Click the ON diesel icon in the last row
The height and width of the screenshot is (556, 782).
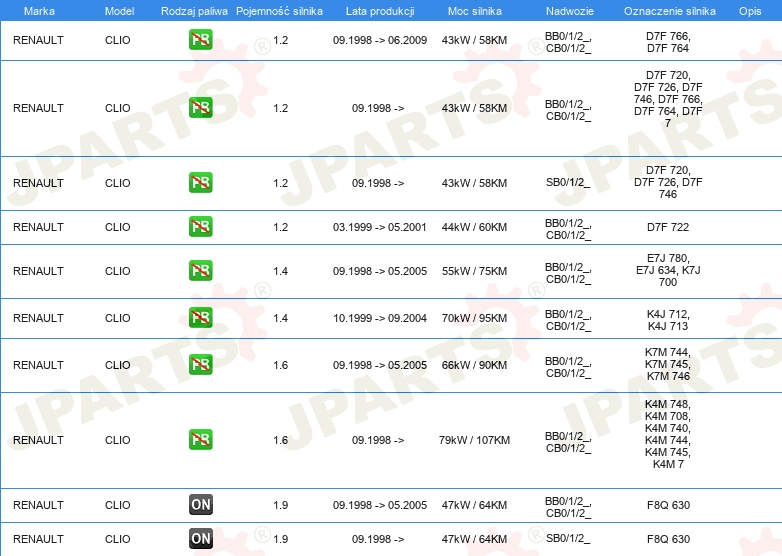tap(201, 539)
